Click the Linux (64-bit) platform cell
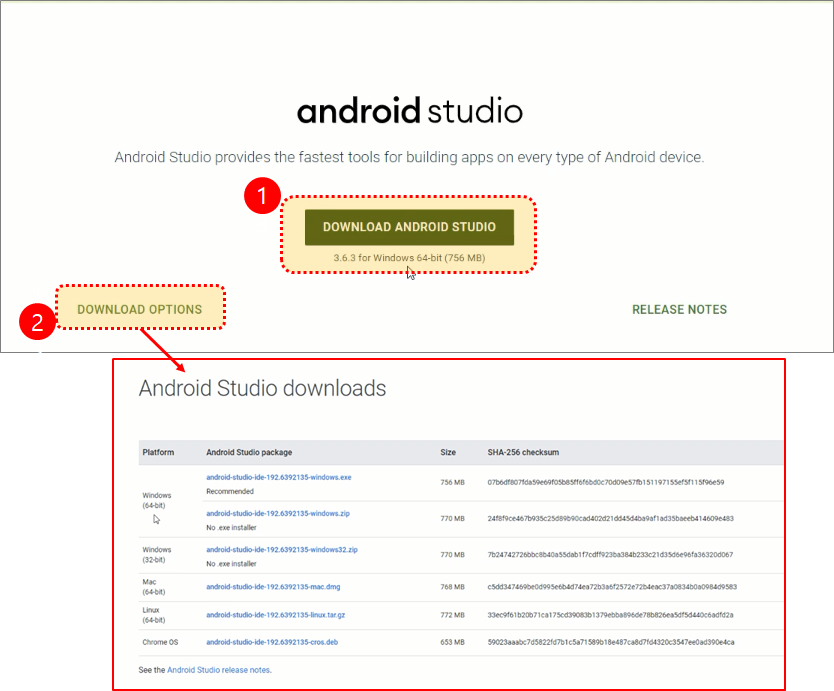 154,615
